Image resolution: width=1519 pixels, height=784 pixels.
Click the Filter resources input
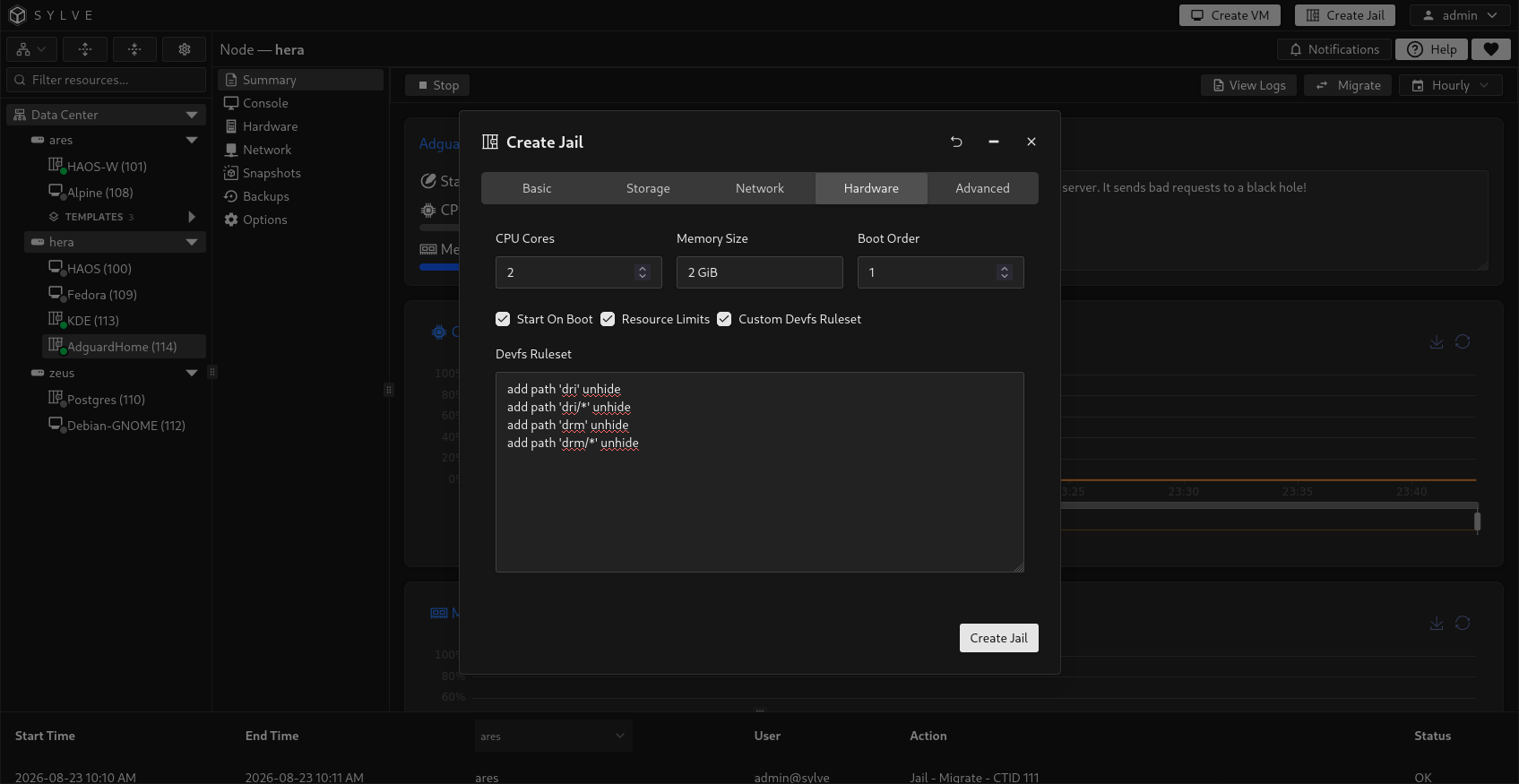107,80
